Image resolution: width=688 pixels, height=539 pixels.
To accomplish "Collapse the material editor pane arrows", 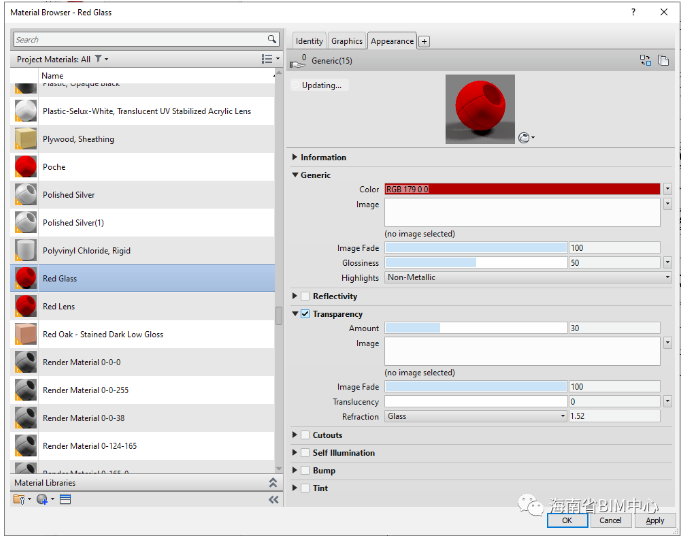I will [x=274, y=500].
